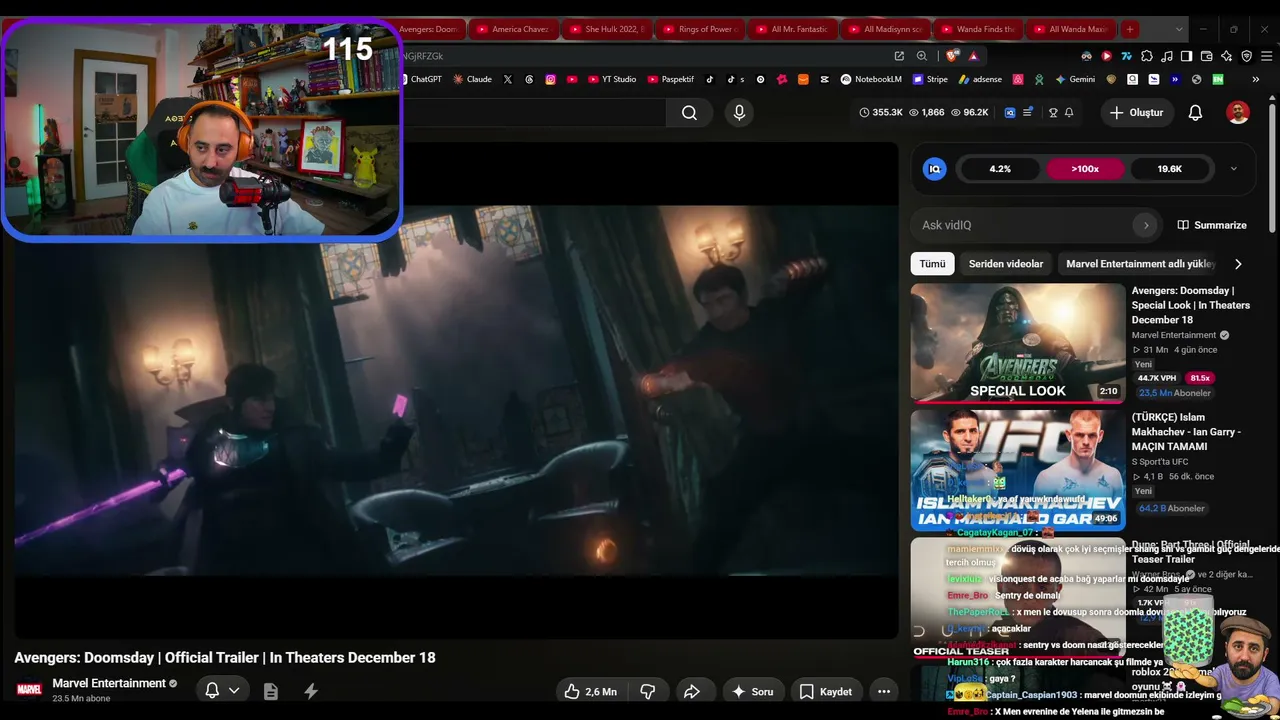Open the account avatar menu
The width and height of the screenshot is (1280, 720).
pos(1238,113)
